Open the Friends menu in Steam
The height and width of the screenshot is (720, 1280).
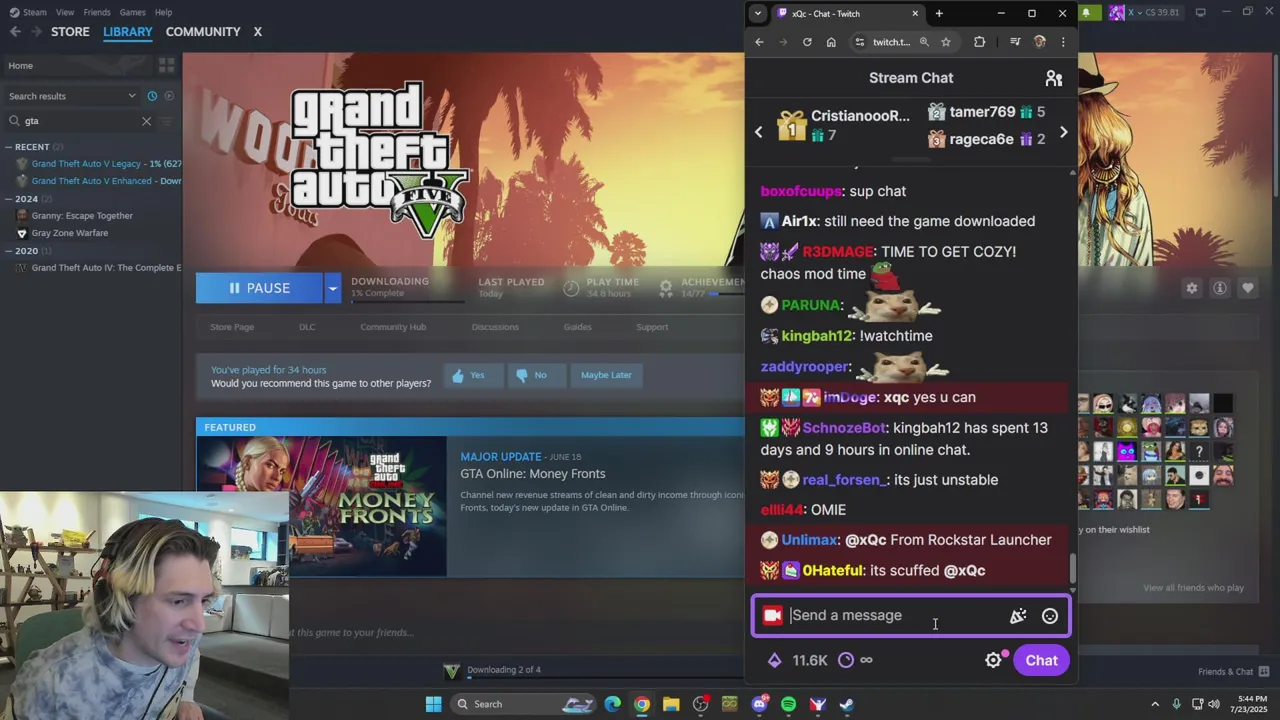[x=97, y=12]
